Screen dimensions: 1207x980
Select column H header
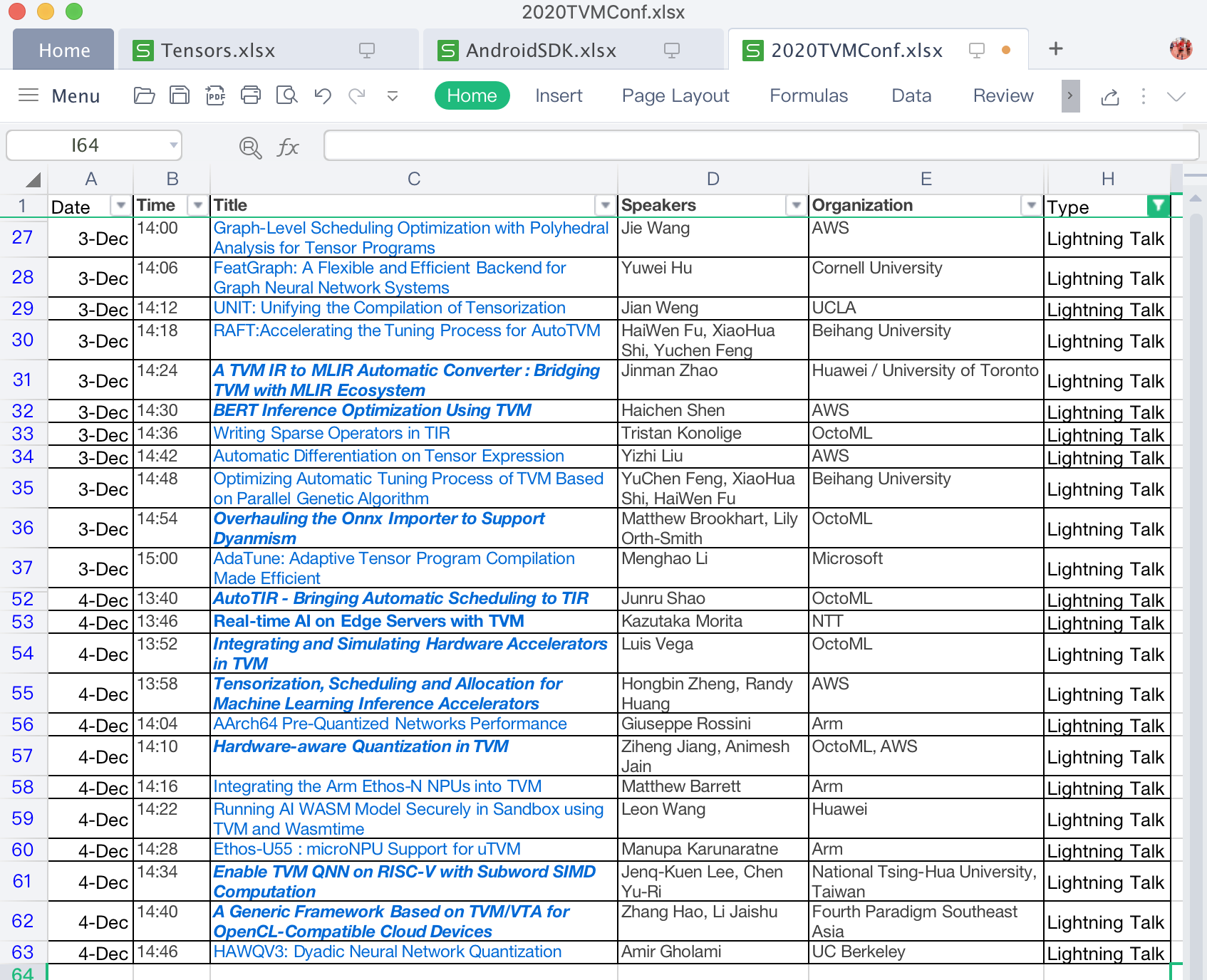[1107, 179]
